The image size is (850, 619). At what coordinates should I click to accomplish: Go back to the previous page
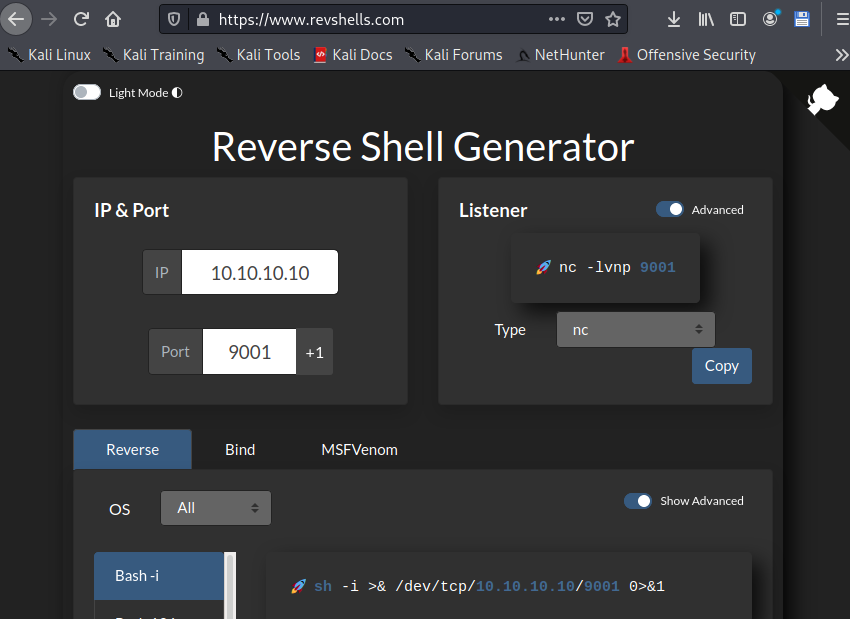16,20
